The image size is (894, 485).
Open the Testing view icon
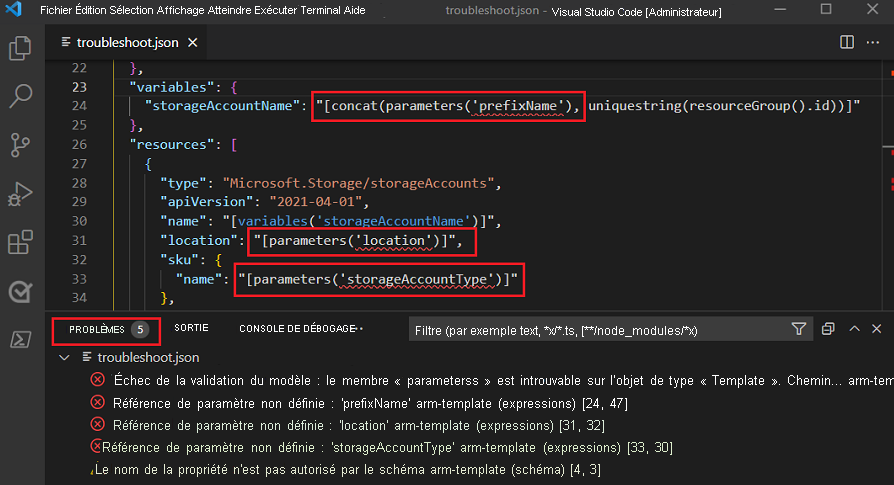pyautogui.click(x=21, y=292)
